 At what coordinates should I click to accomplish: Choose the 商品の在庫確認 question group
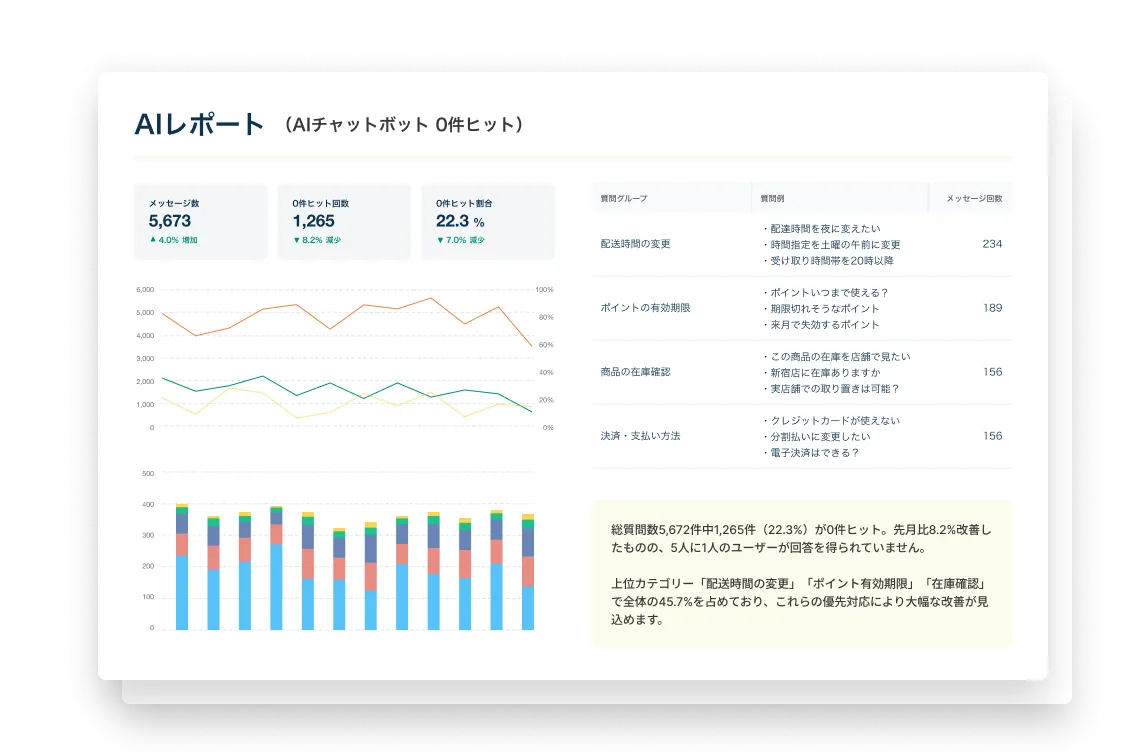pyautogui.click(x=635, y=372)
